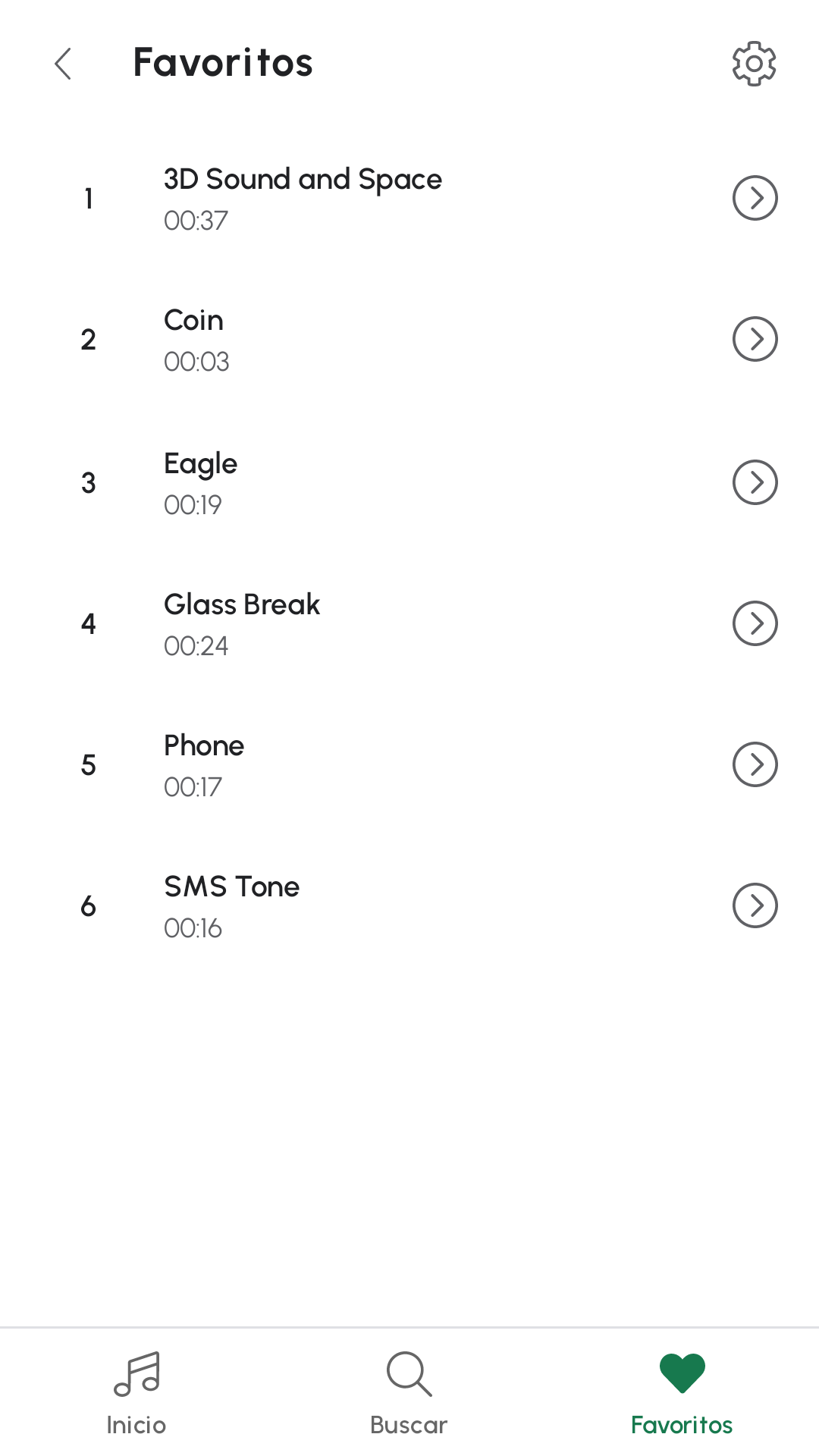Viewport: 819px width, 1456px height.
Task: Open the settings gear icon
Action: coord(754,63)
